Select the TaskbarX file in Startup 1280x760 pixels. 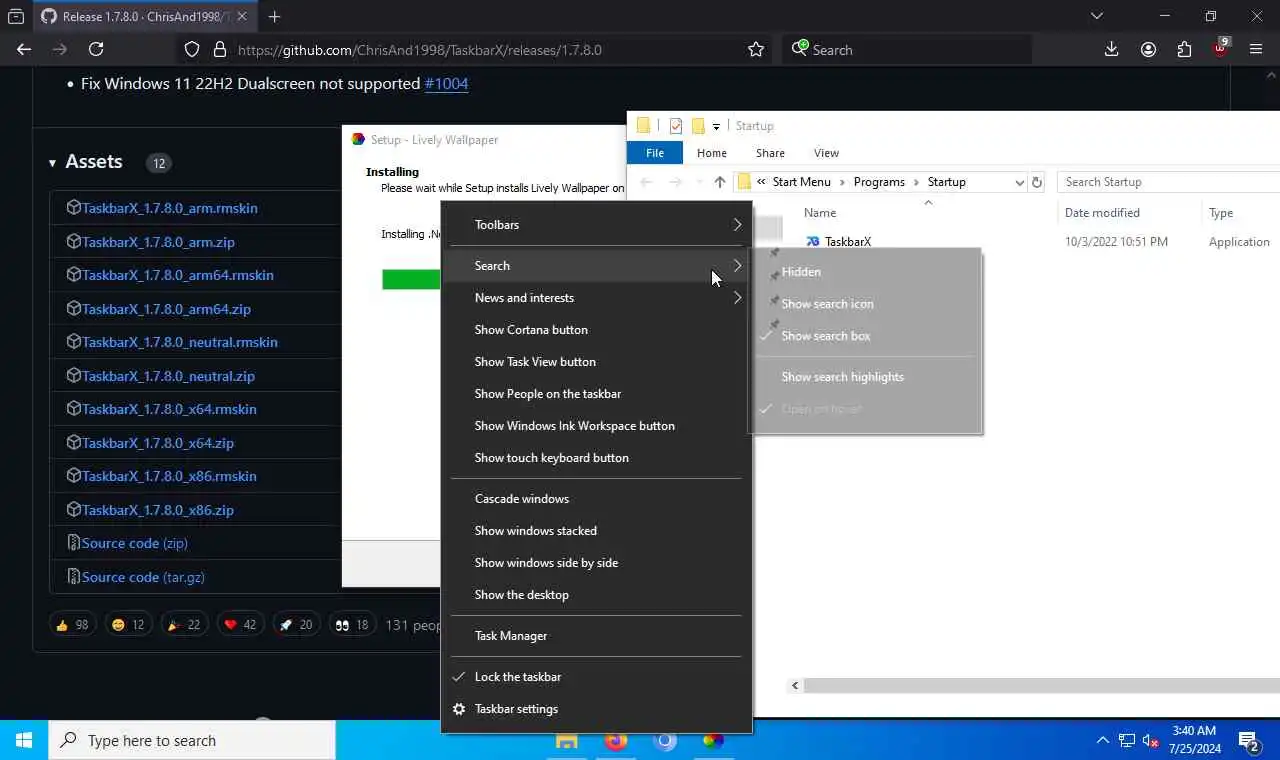click(848, 242)
